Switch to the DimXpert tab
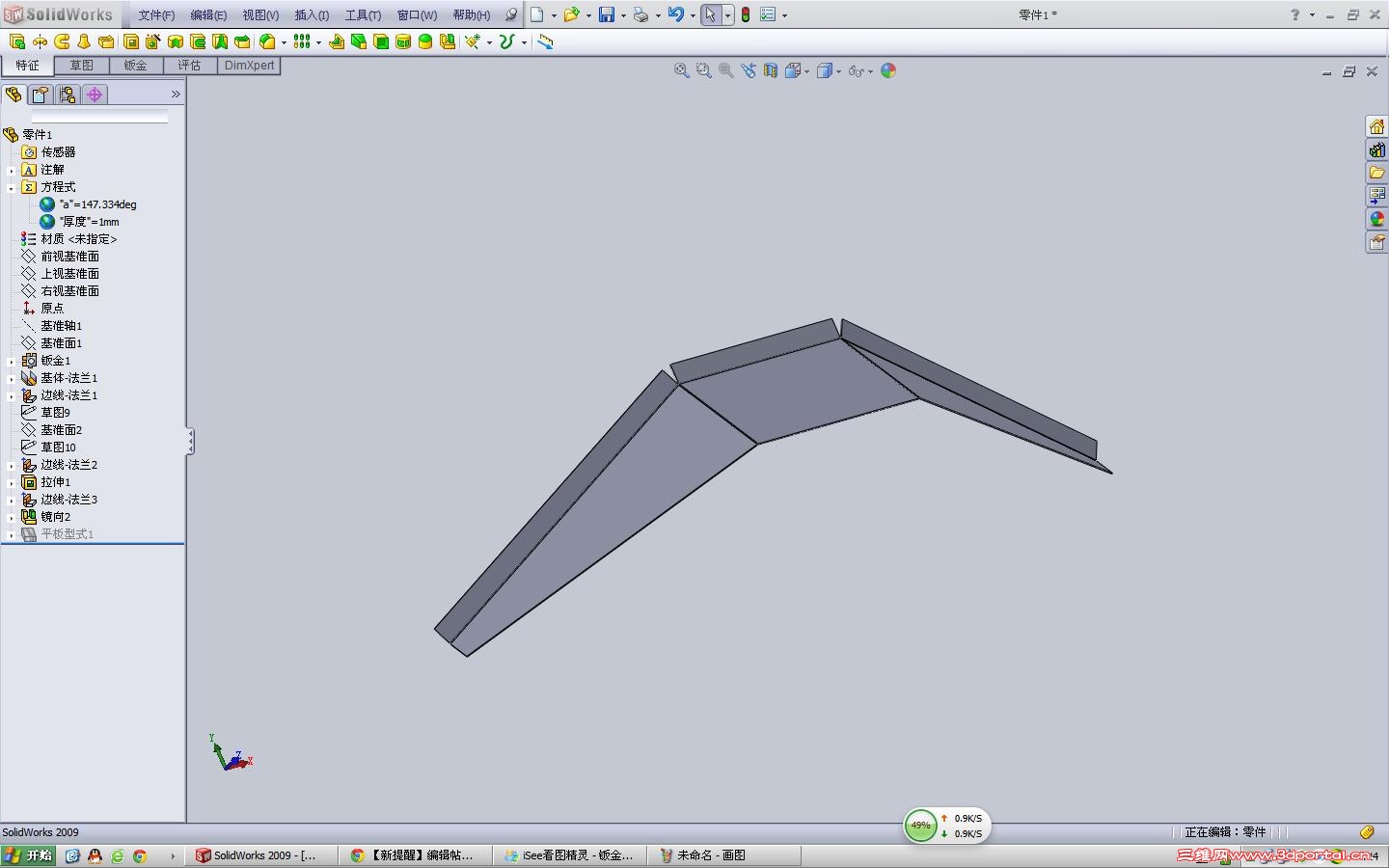This screenshot has width=1389, height=868. (249, 66)
